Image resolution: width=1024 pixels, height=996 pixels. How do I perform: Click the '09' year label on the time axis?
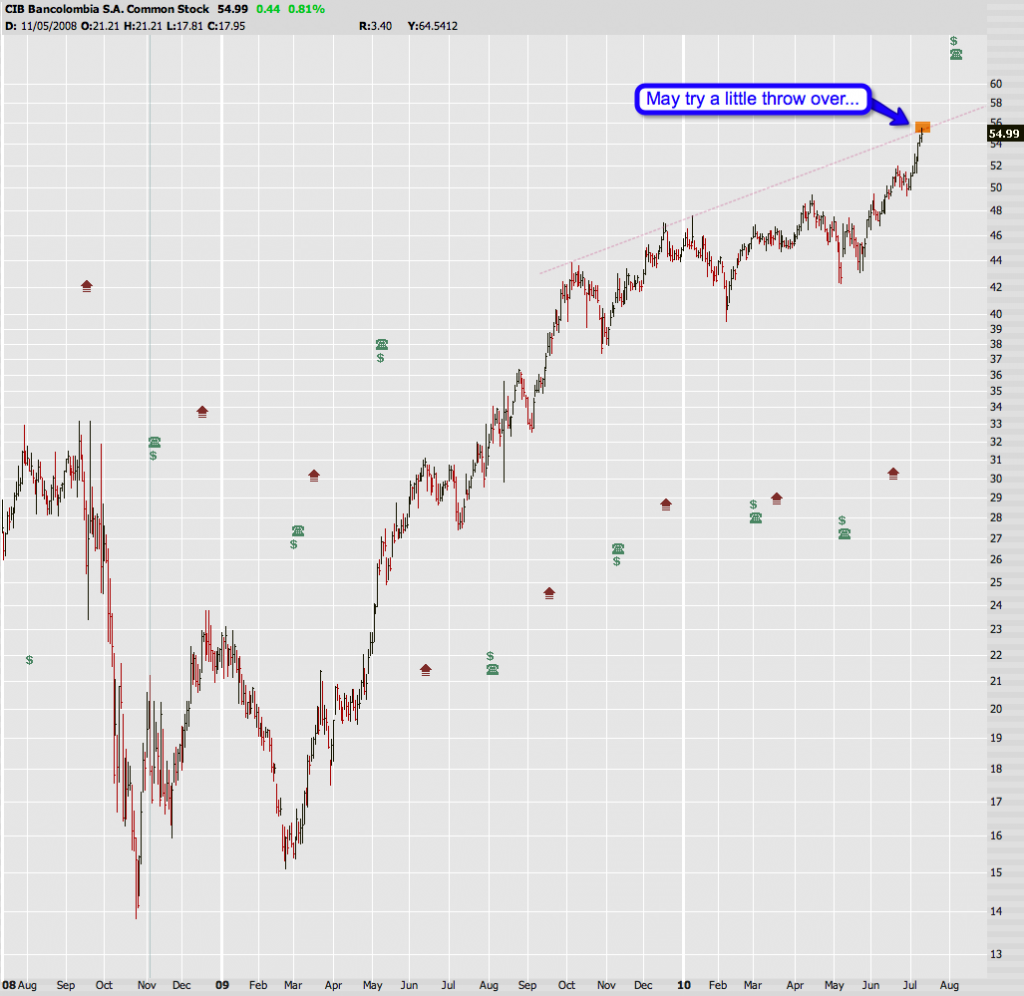[223, 985]
